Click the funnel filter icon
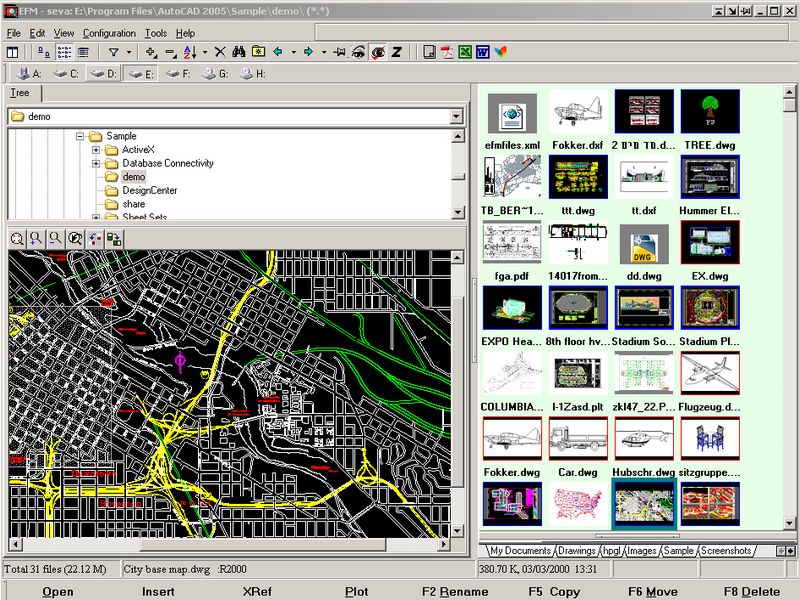800x600 pixels. (x=114, y=52)
